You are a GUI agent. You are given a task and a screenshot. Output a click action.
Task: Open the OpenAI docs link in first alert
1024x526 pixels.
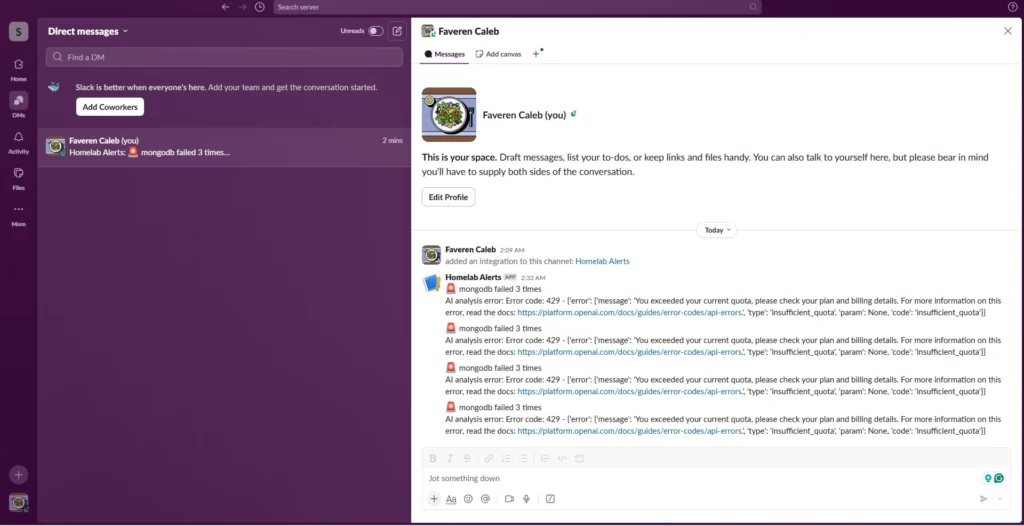click(631, 312)
